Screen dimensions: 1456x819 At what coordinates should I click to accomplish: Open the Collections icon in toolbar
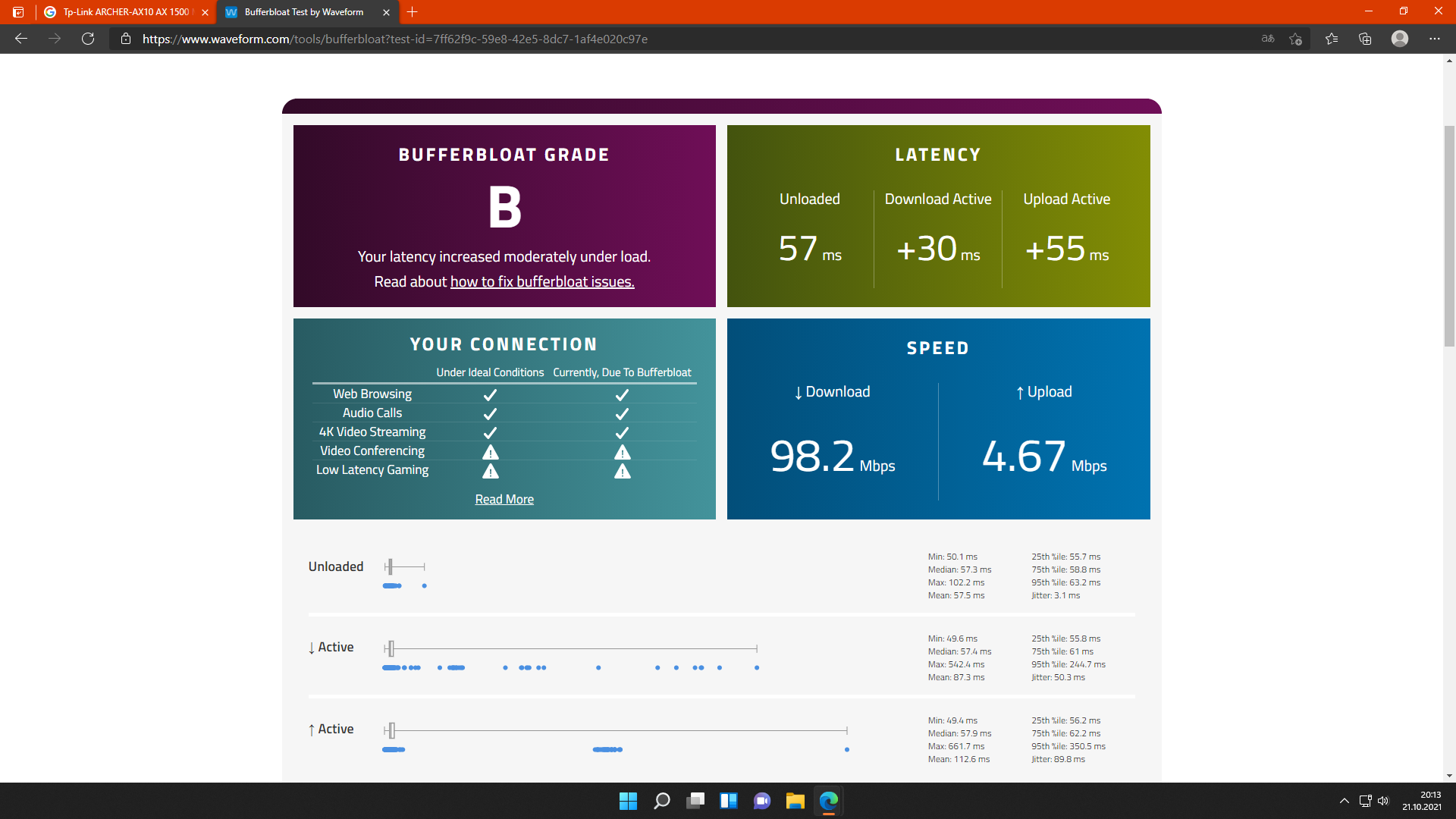(1365, 39)
